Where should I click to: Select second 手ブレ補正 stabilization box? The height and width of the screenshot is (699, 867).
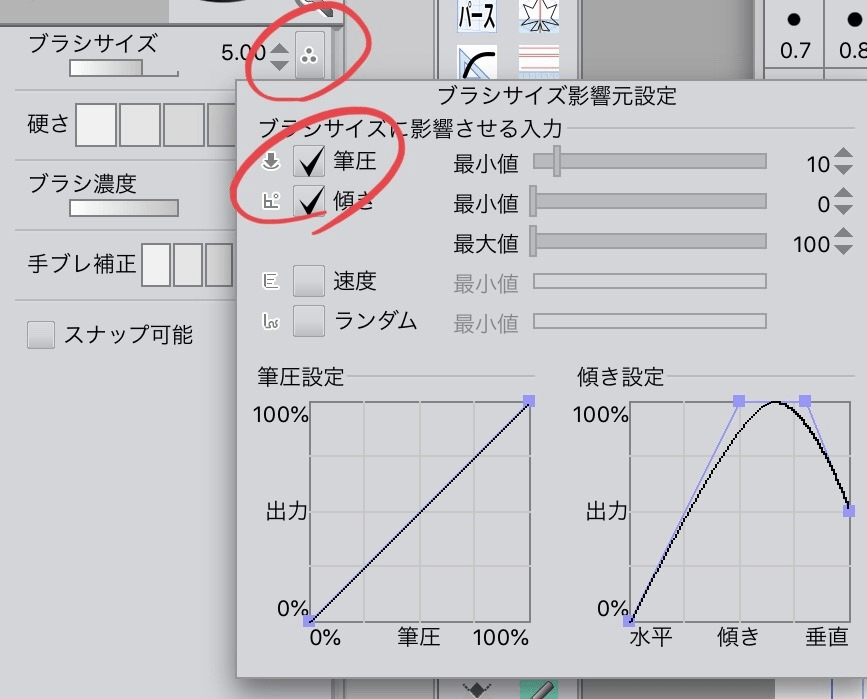(187, 265)
